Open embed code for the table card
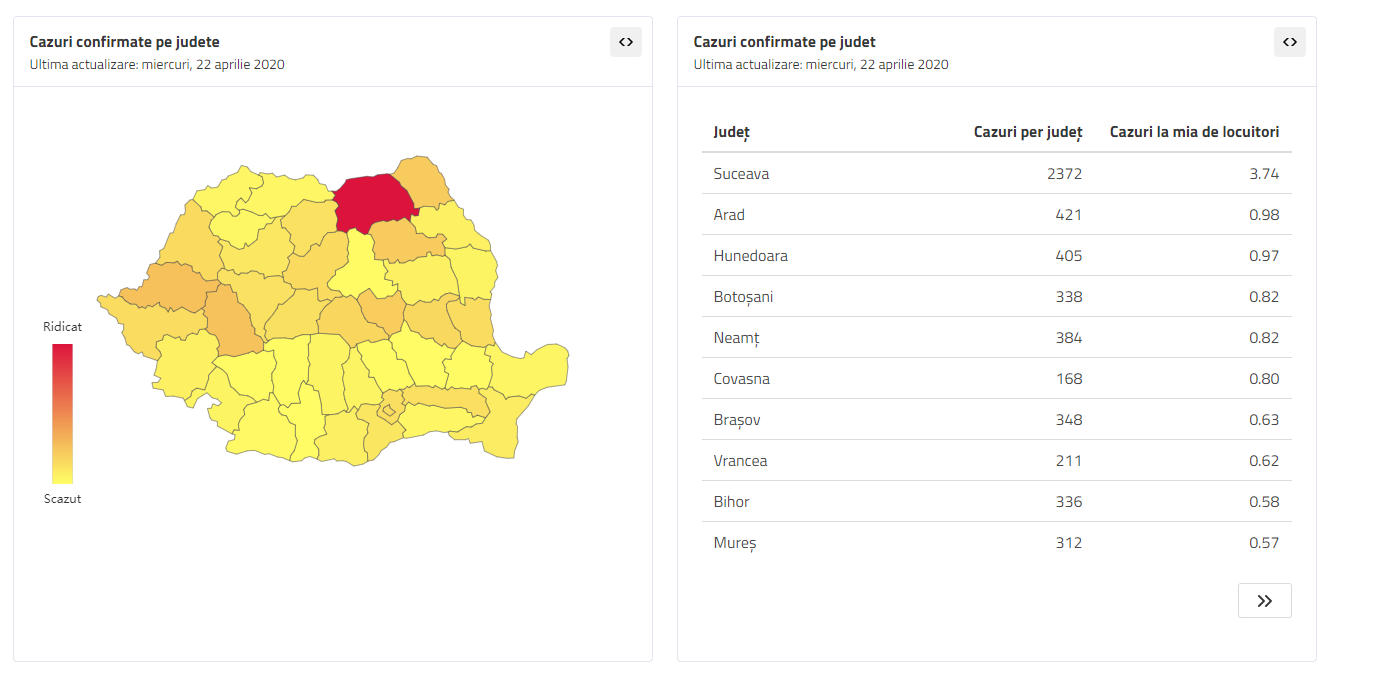Screen dimensions: 1375x681 click(1290, 42)
